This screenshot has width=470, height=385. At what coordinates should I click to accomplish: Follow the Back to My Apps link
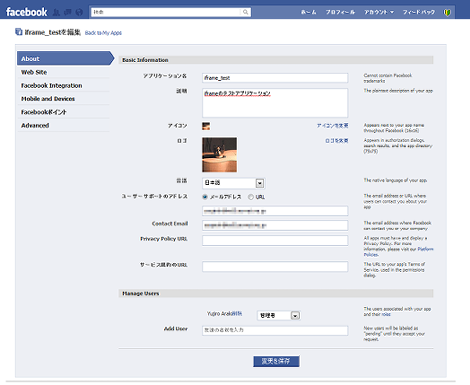point(103,33)
